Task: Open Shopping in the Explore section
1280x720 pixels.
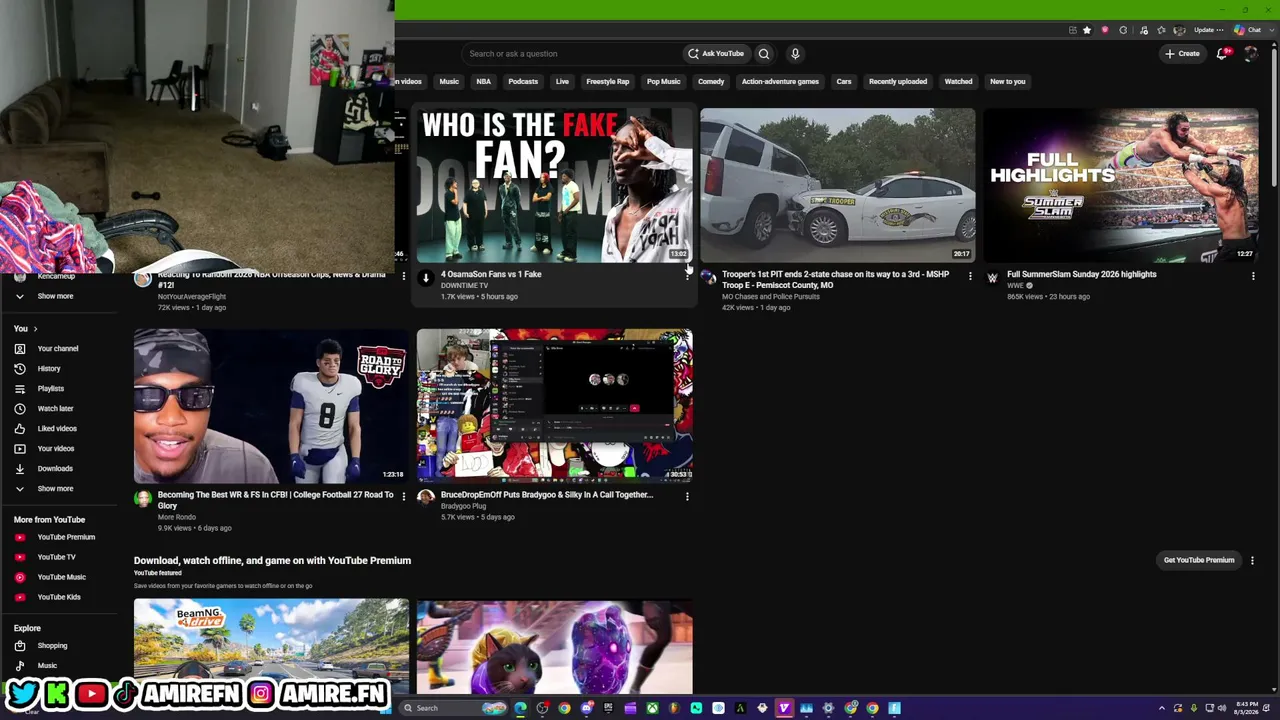Action: click(52, 645)
